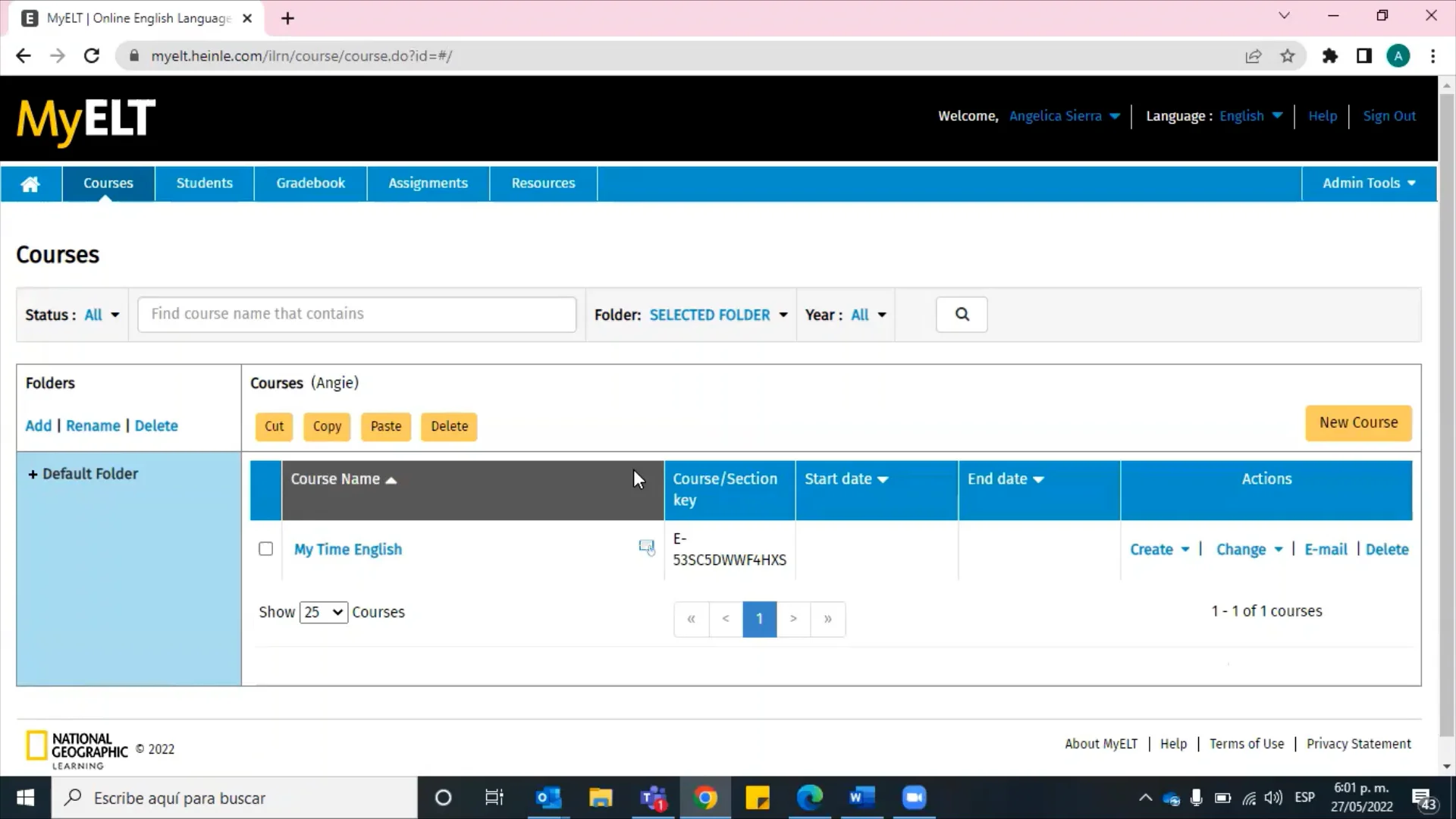Expand the Default Folder tree item

coord(33,475)
